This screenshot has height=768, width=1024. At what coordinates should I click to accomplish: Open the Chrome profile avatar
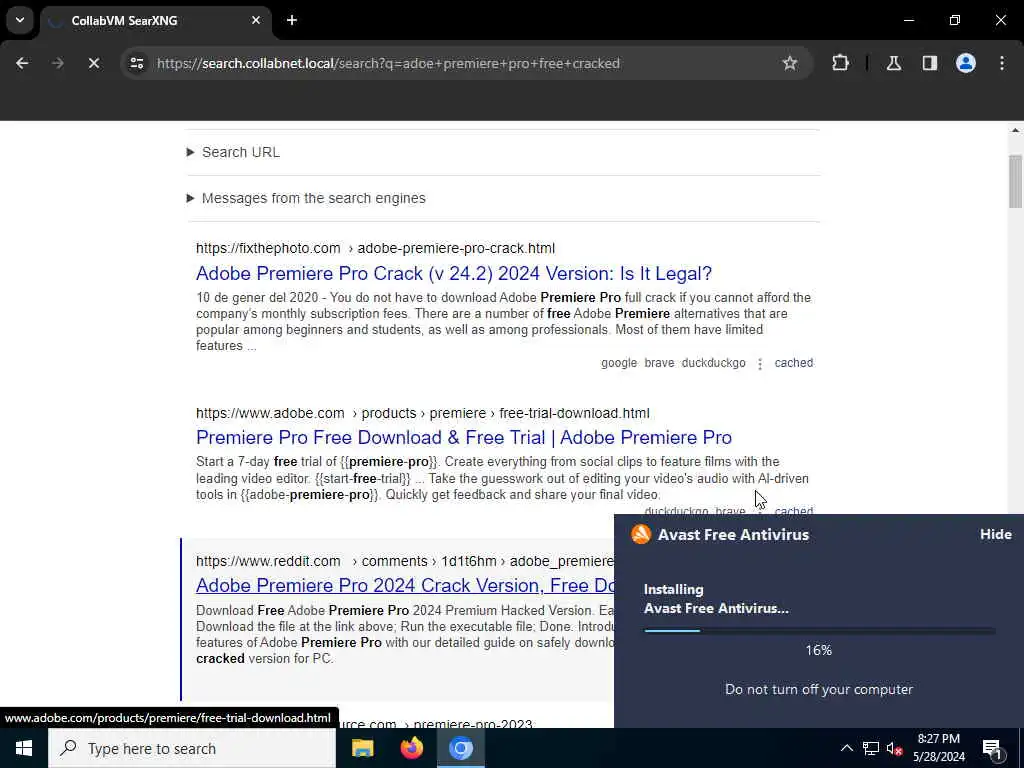point(965,63)
